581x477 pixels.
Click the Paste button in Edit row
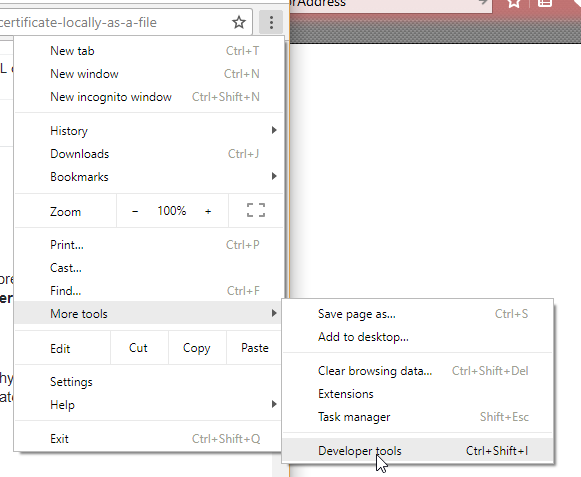pos(255,348)
